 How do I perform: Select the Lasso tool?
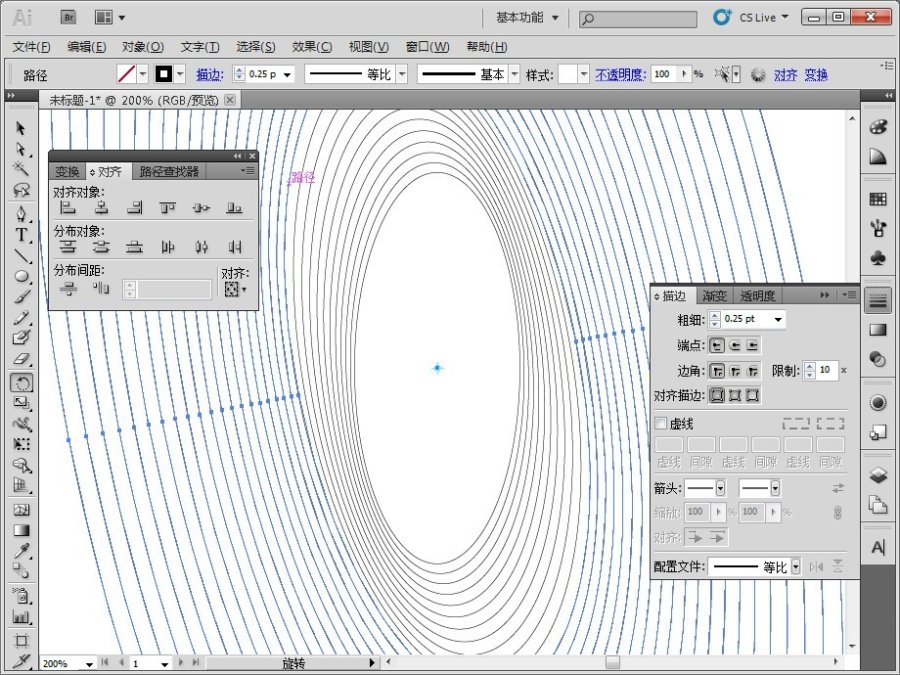click(x=21, y=189)
